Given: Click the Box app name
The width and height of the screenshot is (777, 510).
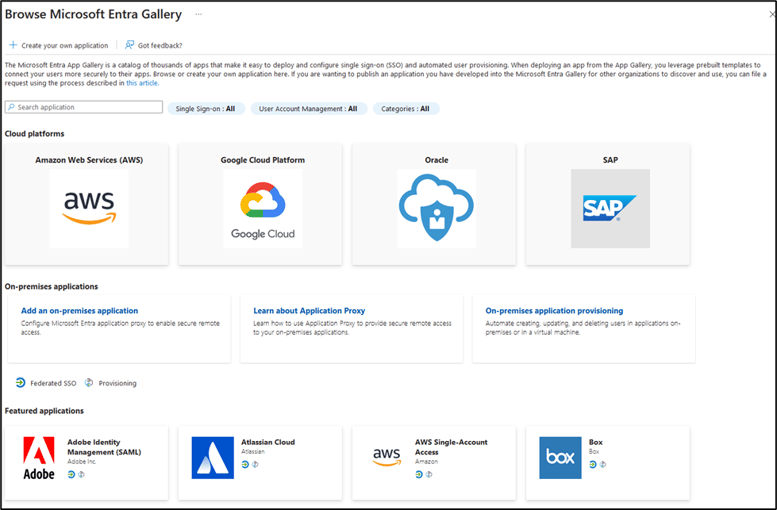Looking at the screenshot, I should (x=596, y=442).
